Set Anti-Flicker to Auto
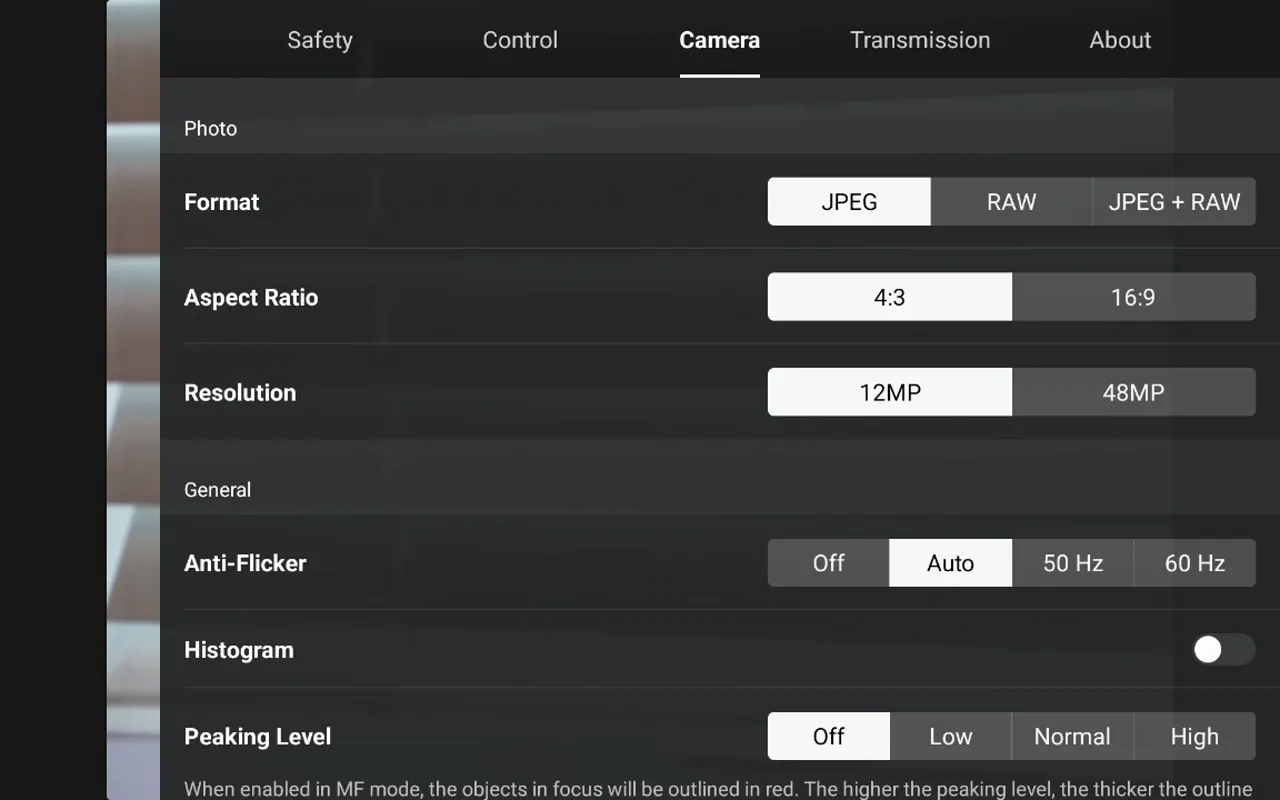This screenshot has height=800, width=1280. (950, 562)
